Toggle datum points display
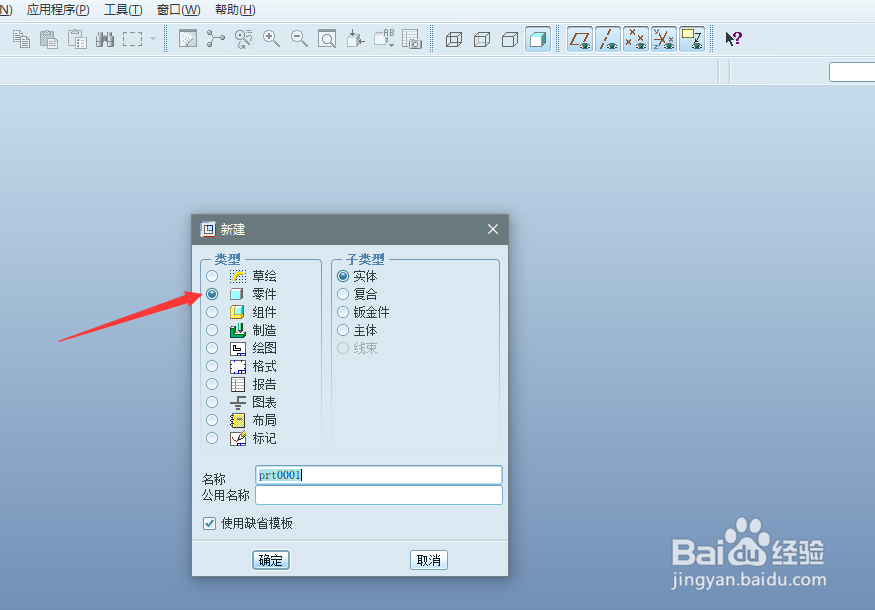 click(x=636, y=39)
